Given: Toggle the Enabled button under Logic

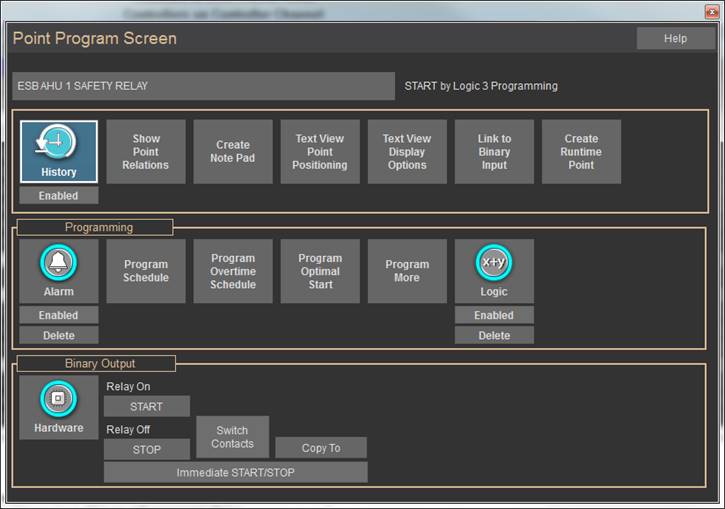Looking at the screenshot, I should [494, 315].
